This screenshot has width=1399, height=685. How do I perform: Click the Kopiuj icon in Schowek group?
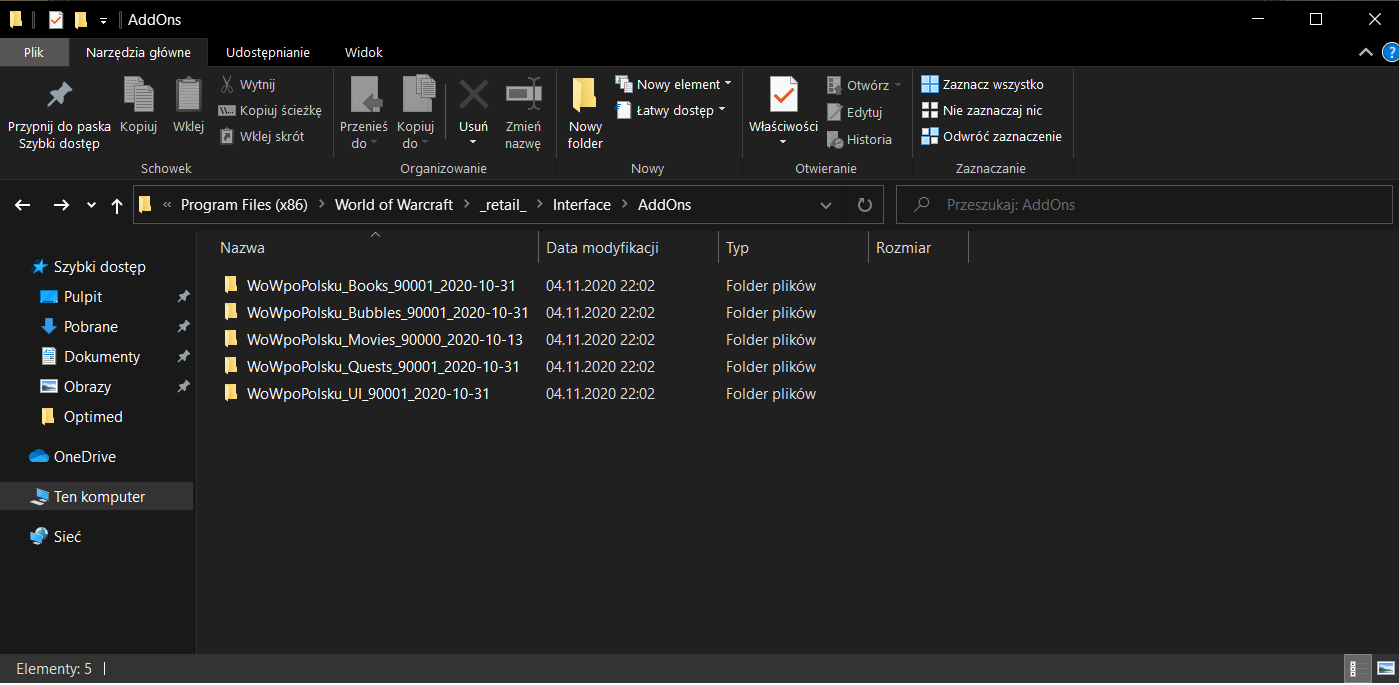tap(138, 95)
